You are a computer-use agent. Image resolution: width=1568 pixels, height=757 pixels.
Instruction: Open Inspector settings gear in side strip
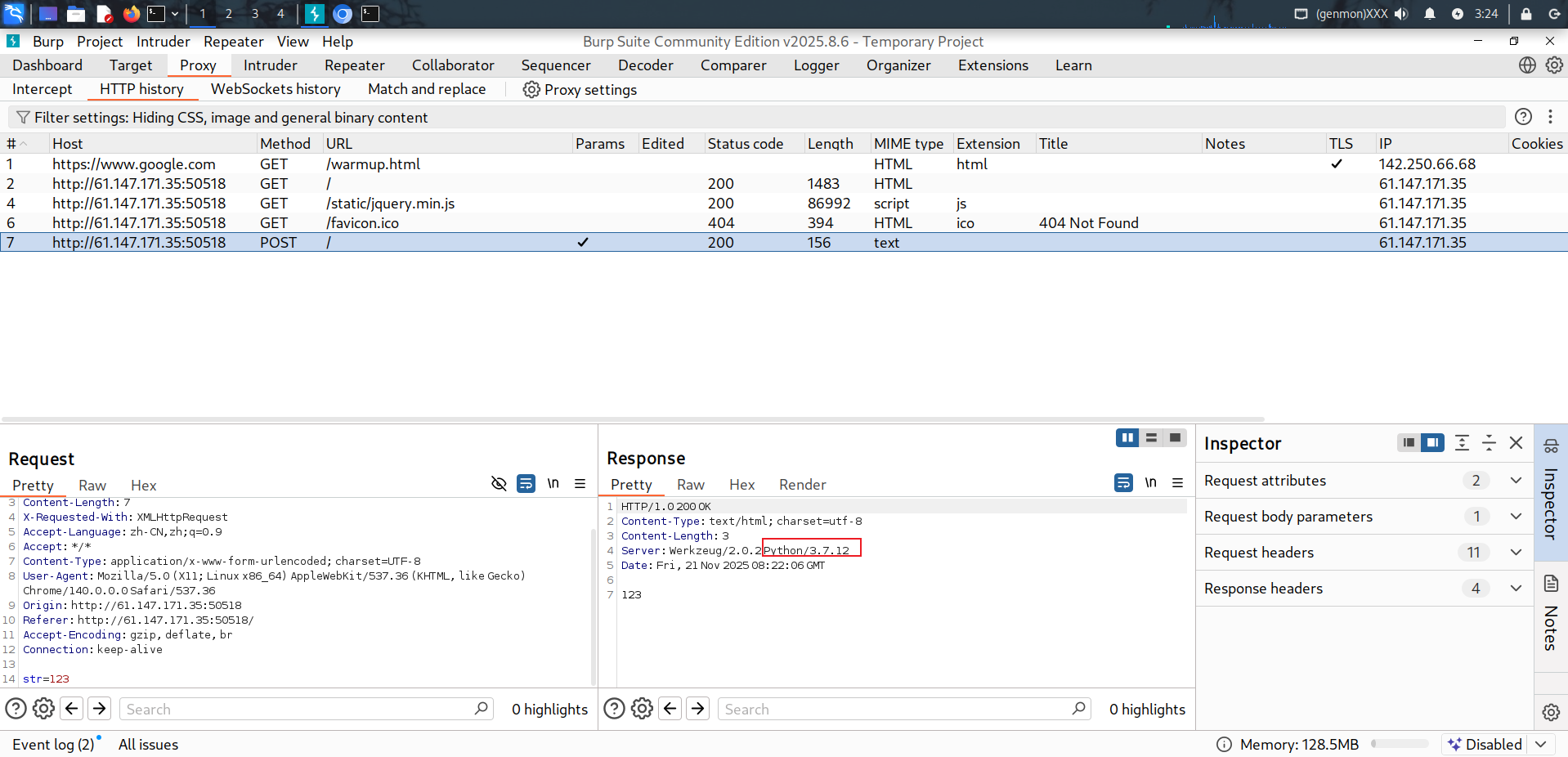pos(1551,712)
